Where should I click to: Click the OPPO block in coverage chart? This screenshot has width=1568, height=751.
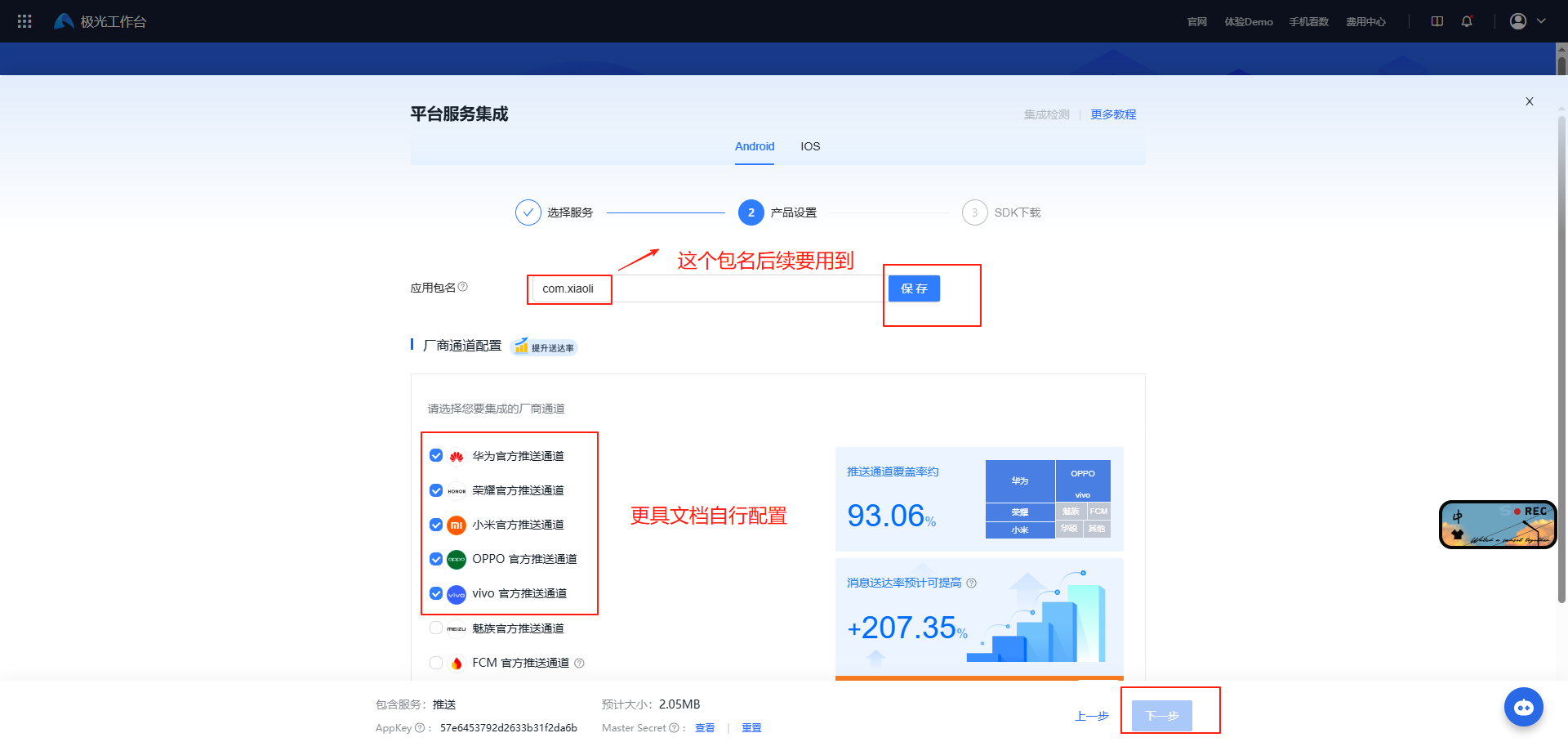[1083, 473]
